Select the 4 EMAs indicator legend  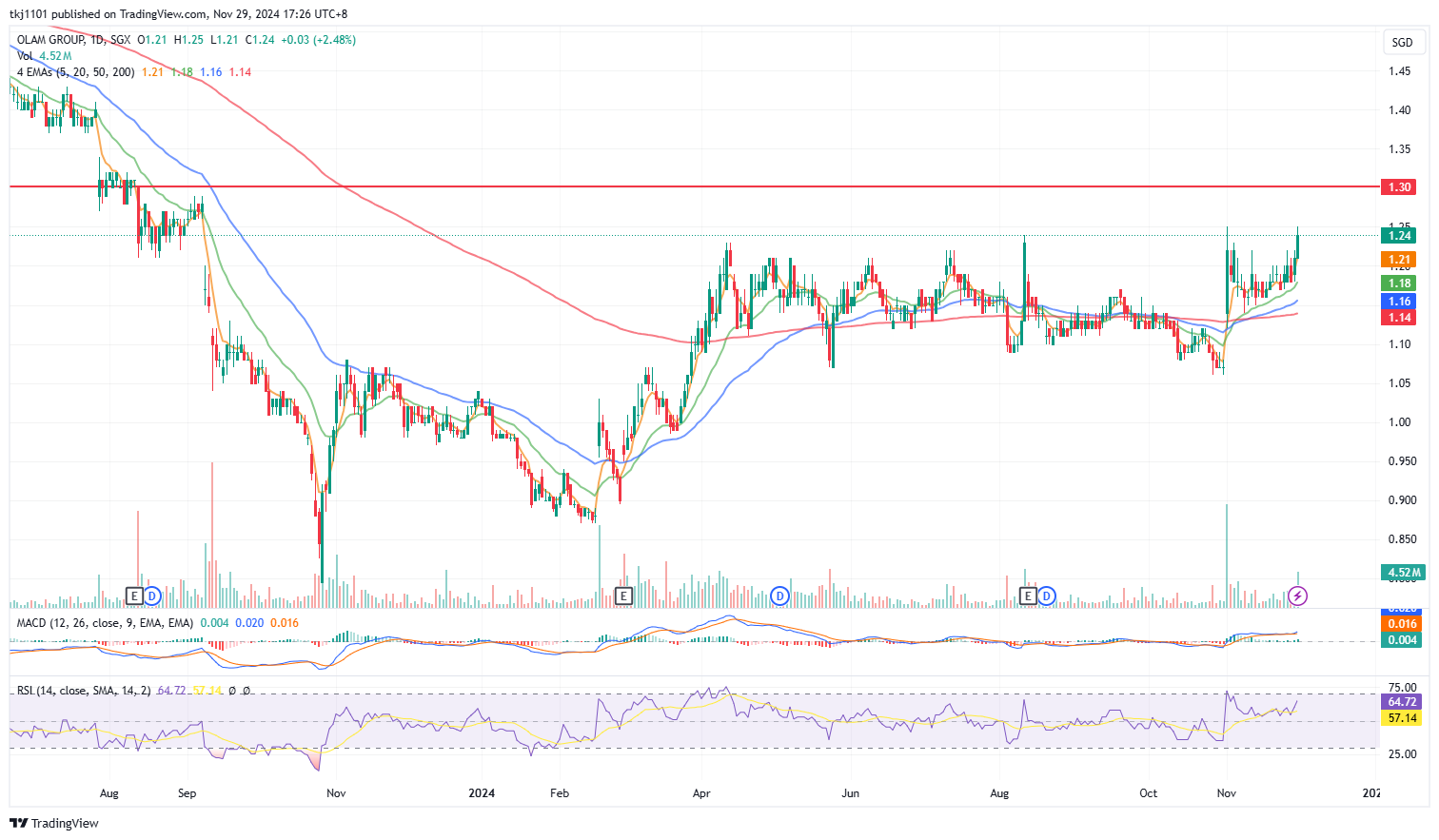coord(75,72)
